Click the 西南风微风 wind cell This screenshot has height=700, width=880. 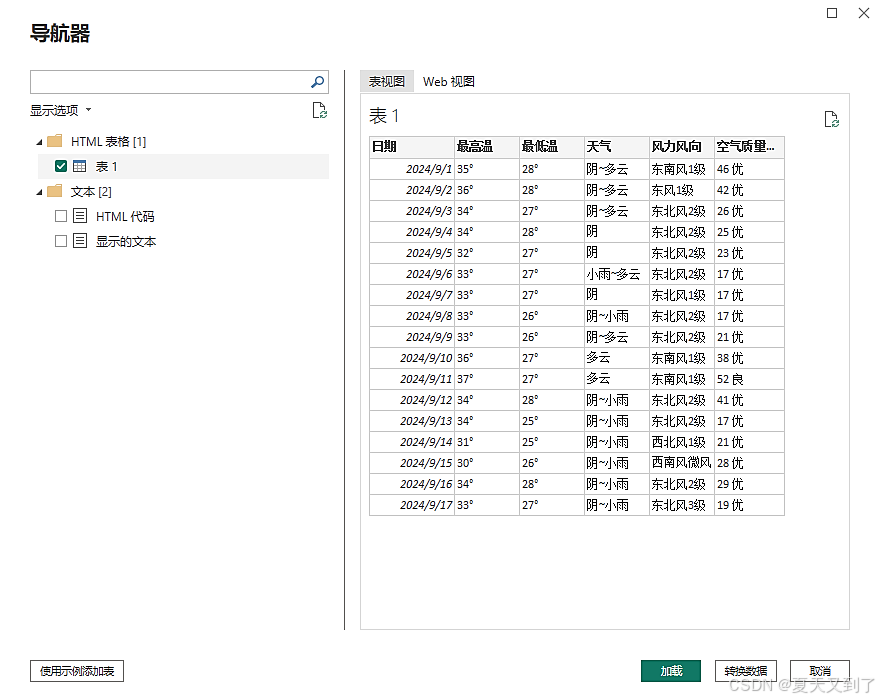coord(682,463)
